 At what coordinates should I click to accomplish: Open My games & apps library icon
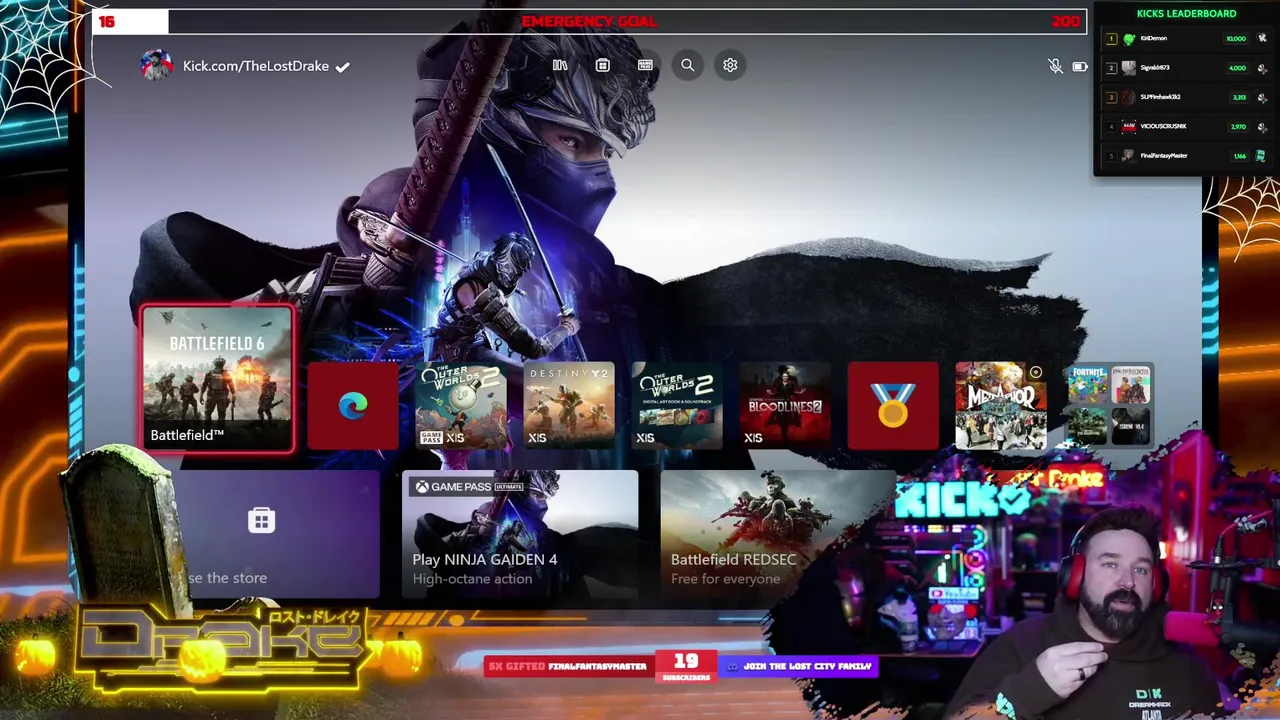[x=560, y=65]
